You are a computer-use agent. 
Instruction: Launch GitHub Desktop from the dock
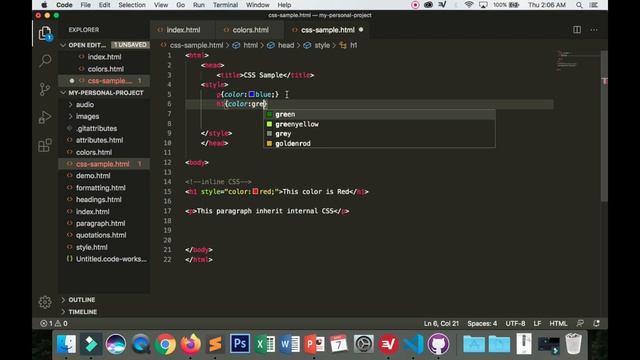click(438, 344)
